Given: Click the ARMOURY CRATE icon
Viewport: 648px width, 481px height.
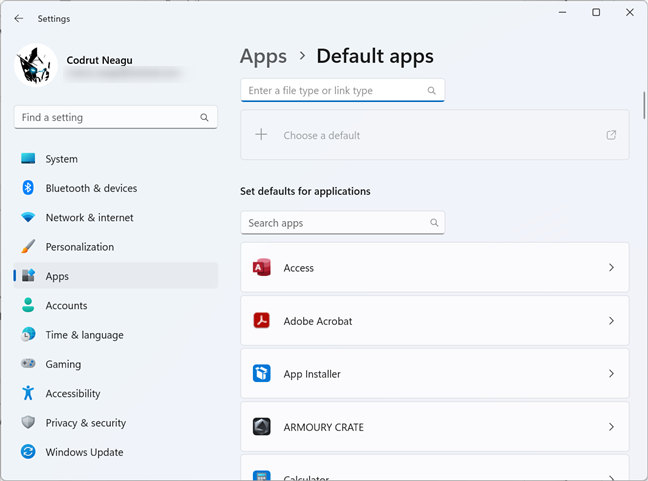Looking at the screenshot, I should point(262,427).
